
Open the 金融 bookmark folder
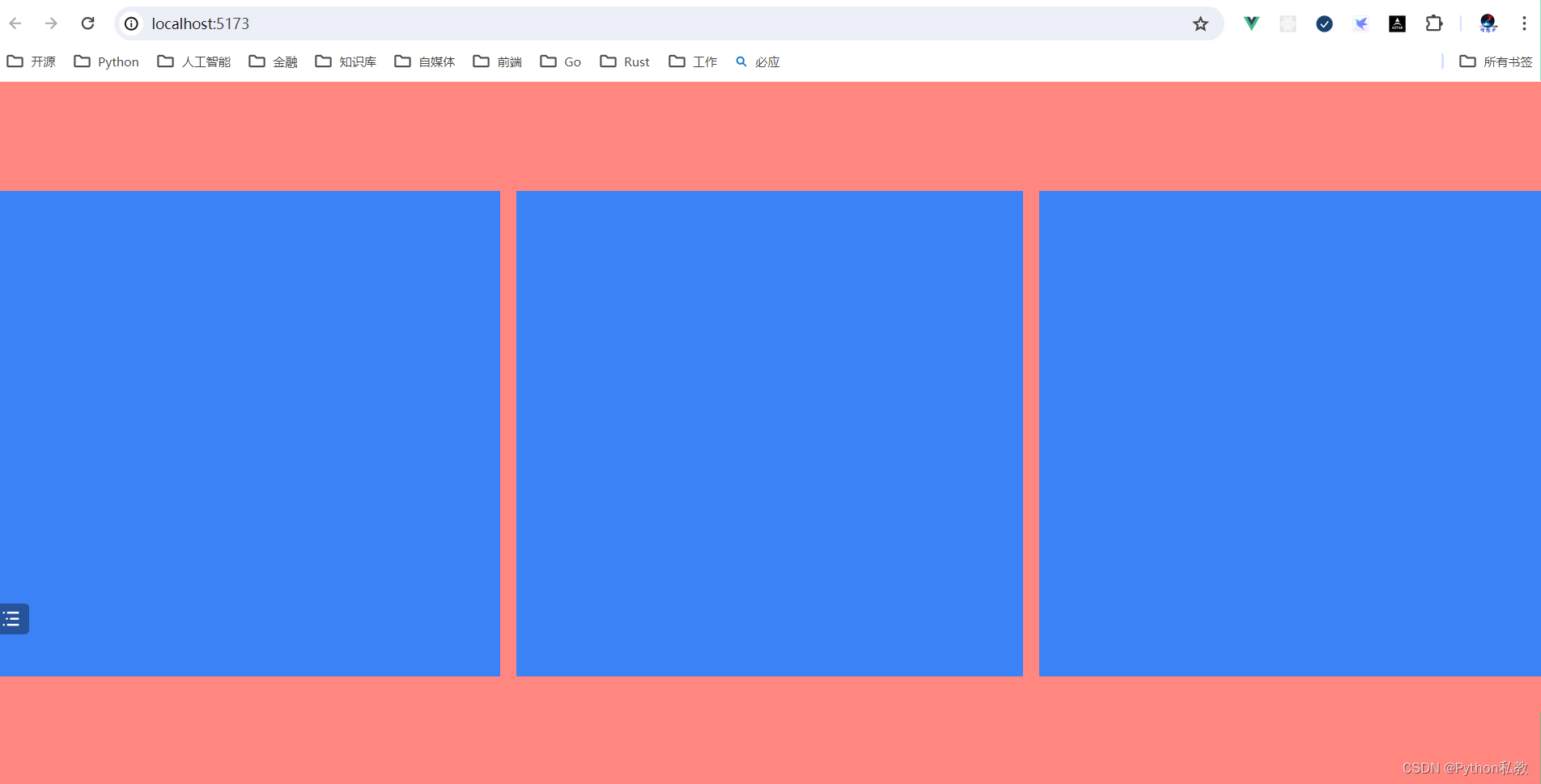[274, 61]
